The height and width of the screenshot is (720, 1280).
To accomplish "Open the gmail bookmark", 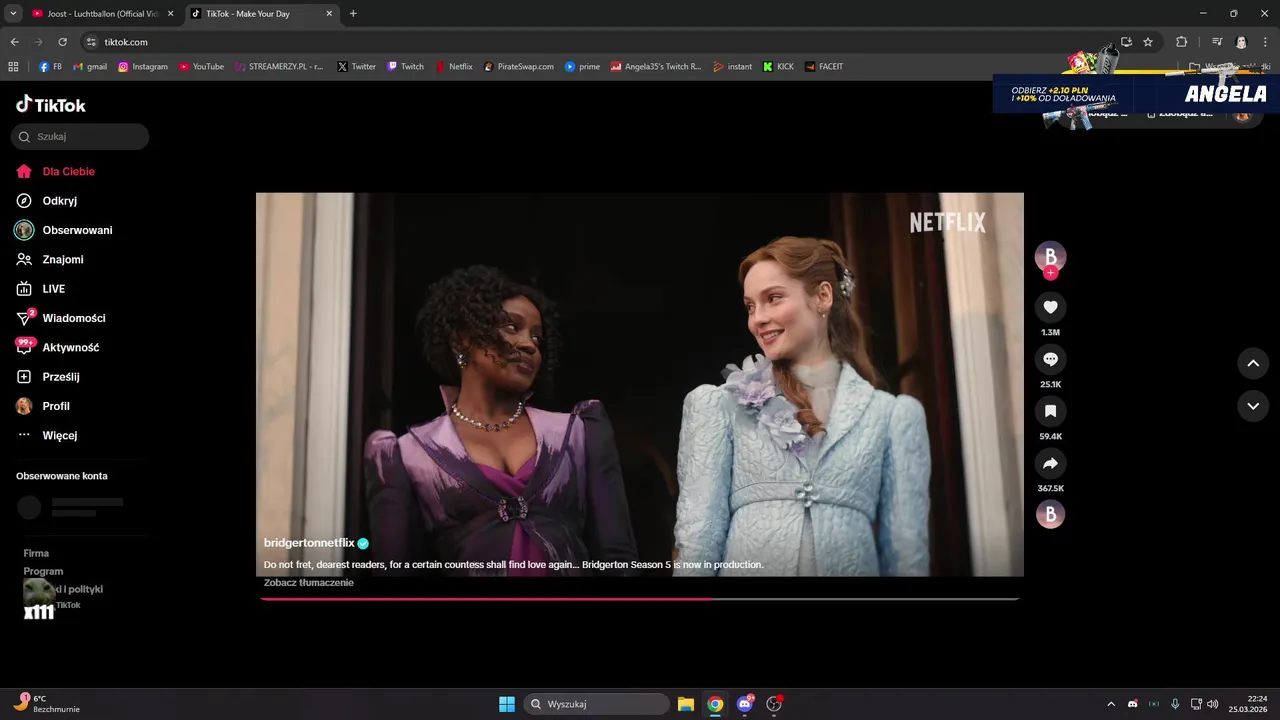I will click(90, 67).
